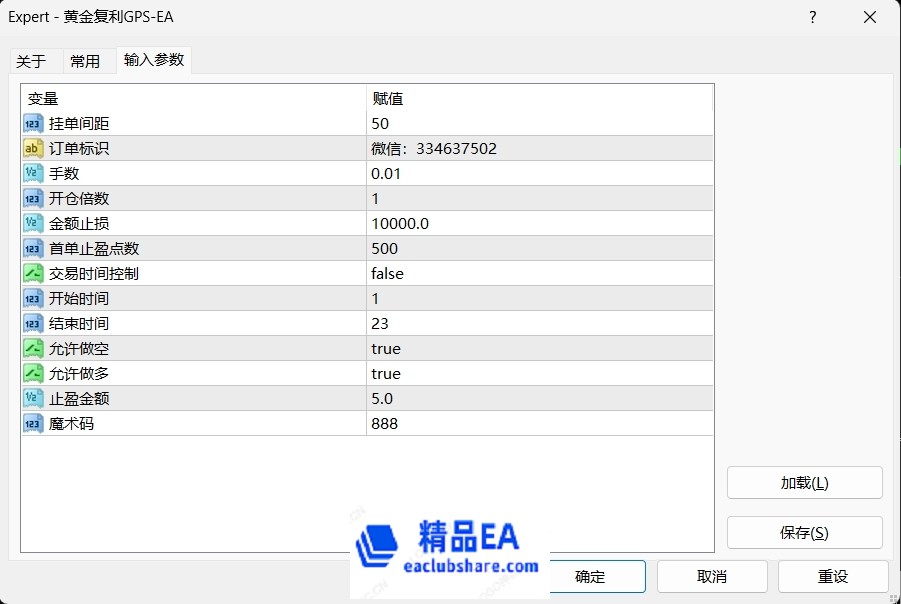Viewport: 901px width, 604px height.
Task: Click the string icon beside 订单标识
Action: coord(32,149)
